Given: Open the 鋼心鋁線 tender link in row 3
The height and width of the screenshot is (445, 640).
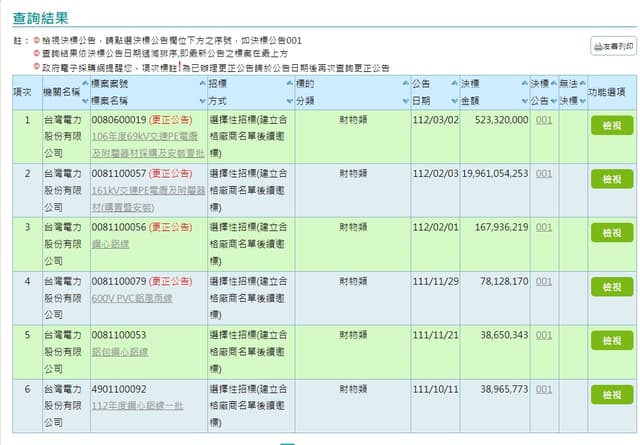Looking at the screenshot, I should coord(110,244).
